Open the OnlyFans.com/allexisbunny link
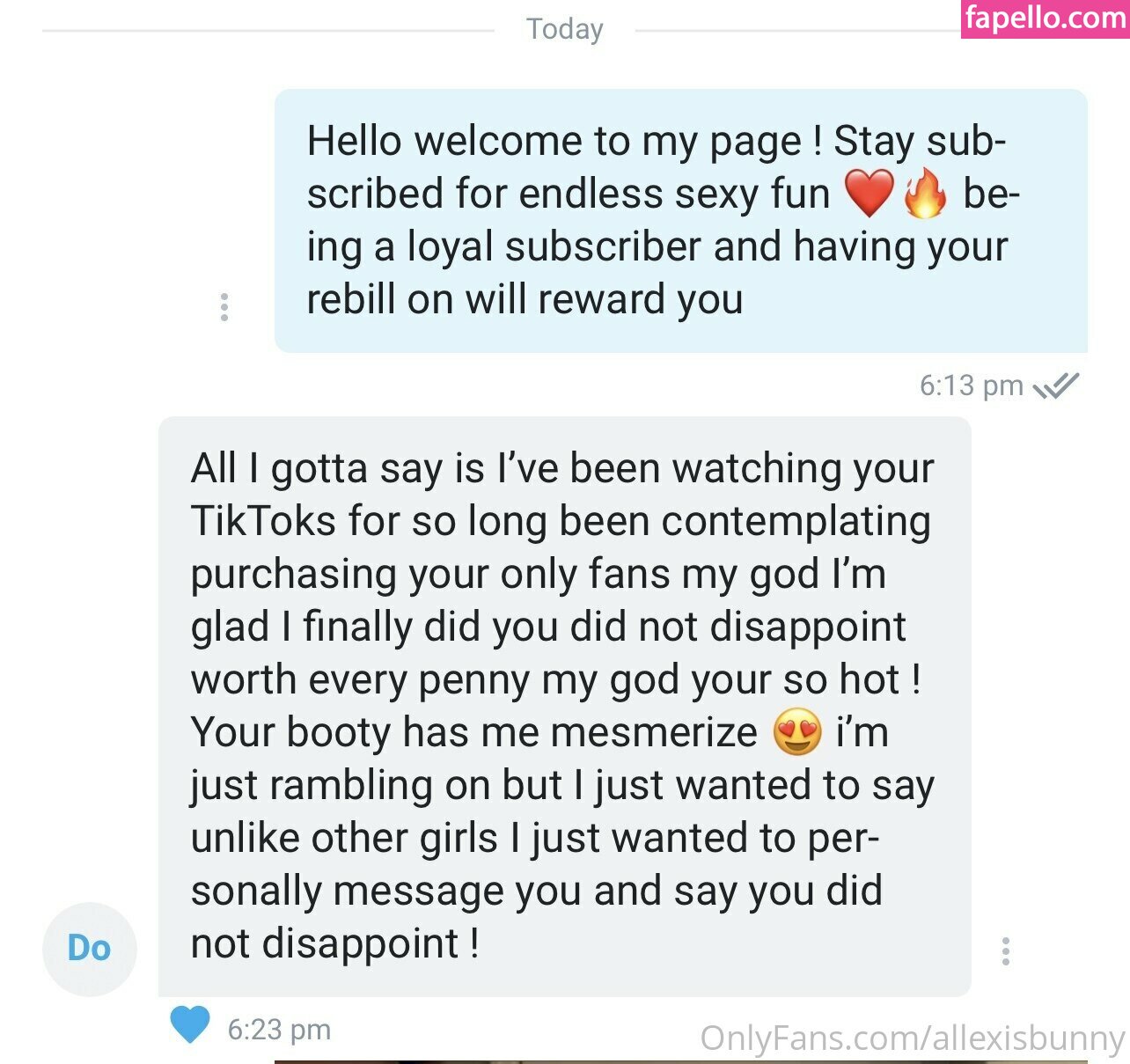The height and width of the screenshot is (1064, 1130). click(x=913, y=1038)
